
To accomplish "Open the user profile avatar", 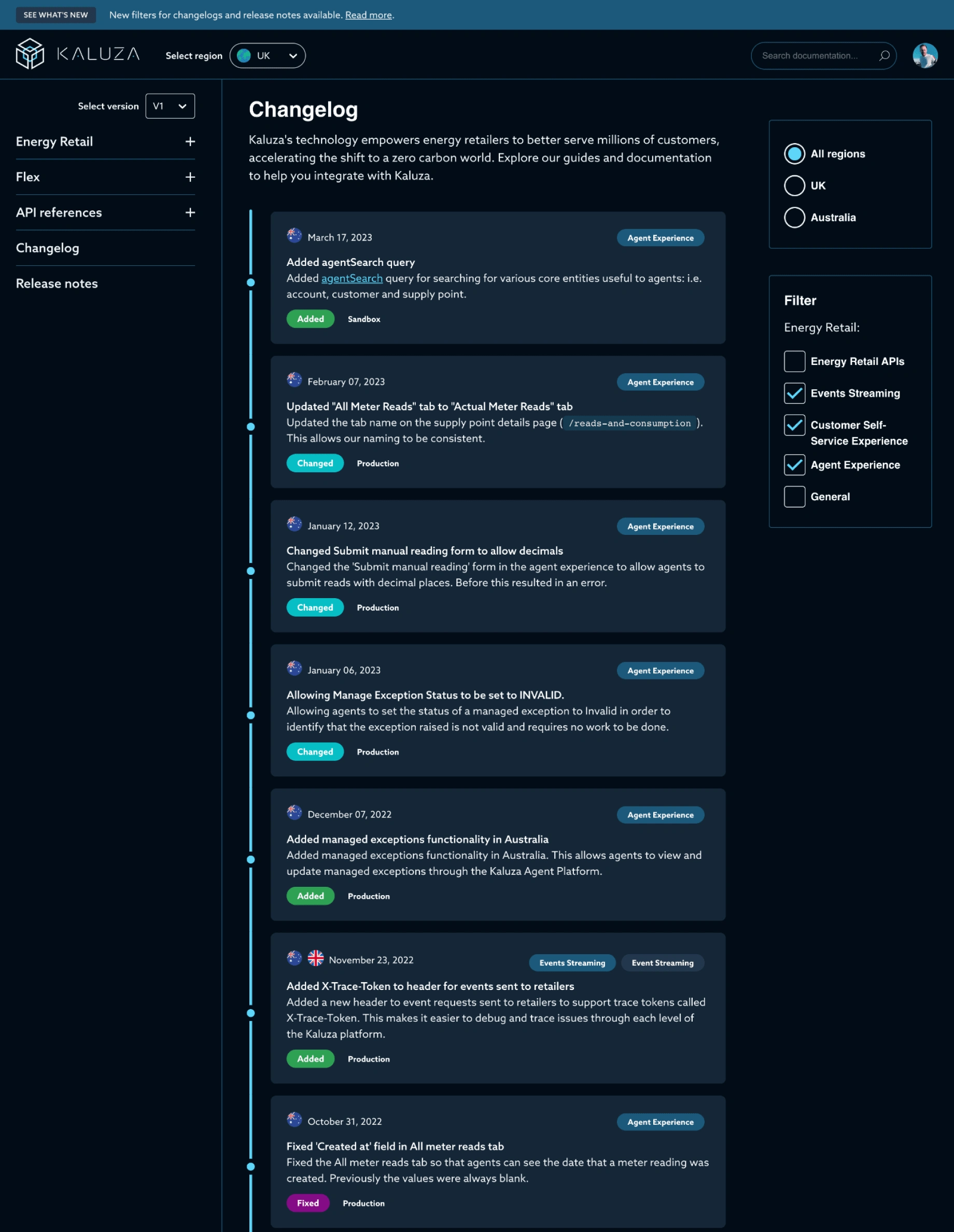I will coord(924,55).
